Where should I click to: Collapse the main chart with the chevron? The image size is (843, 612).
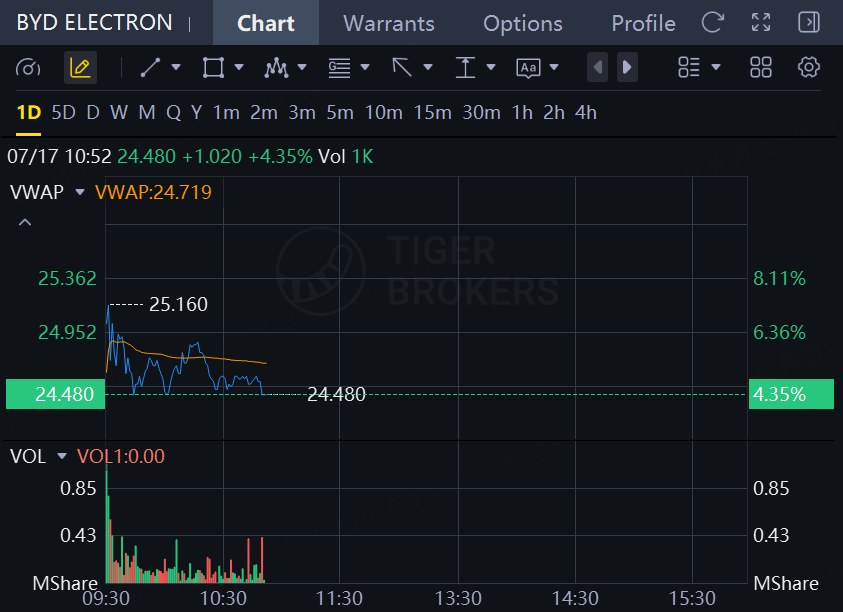click(25, 222)
